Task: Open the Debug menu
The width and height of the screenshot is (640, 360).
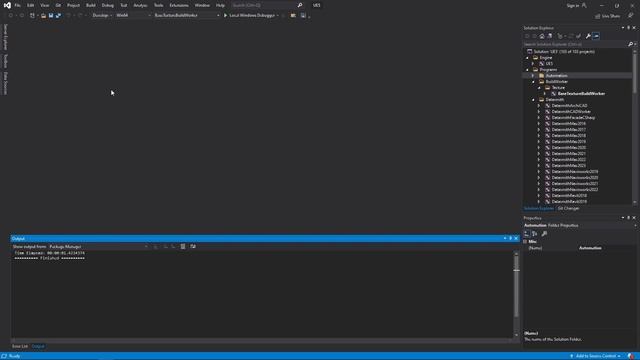Action: pos(108,5)
